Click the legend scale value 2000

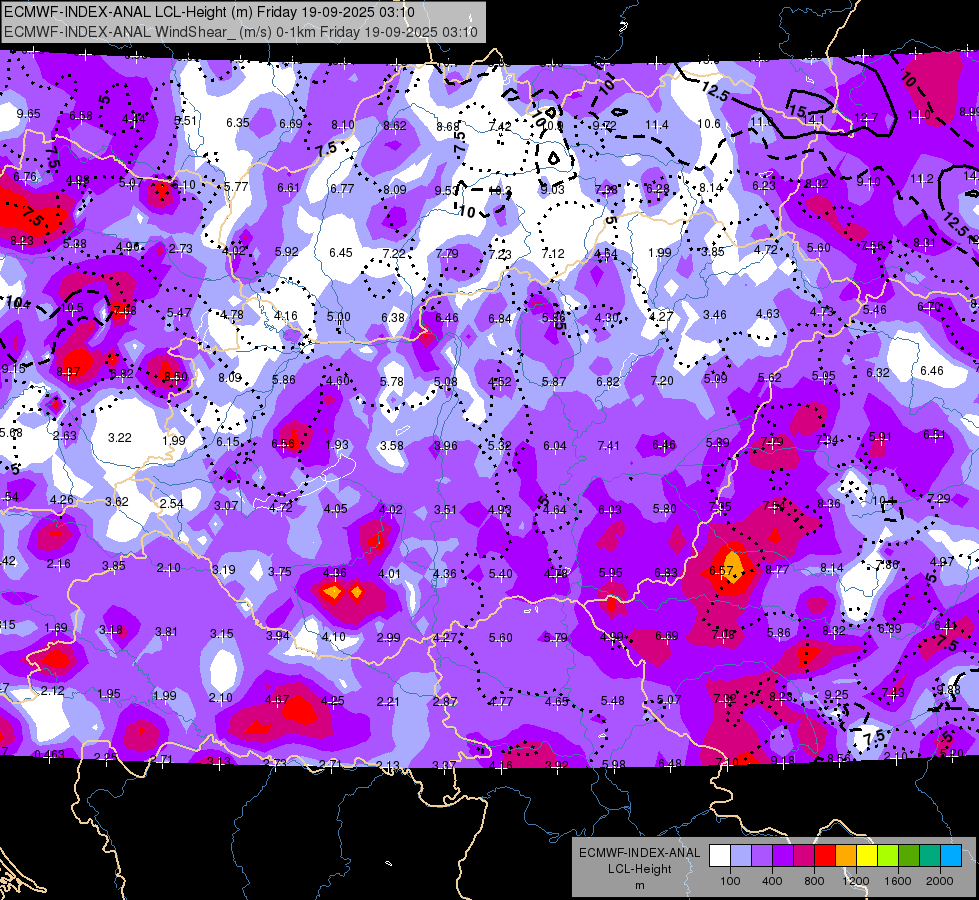point(940,881)
